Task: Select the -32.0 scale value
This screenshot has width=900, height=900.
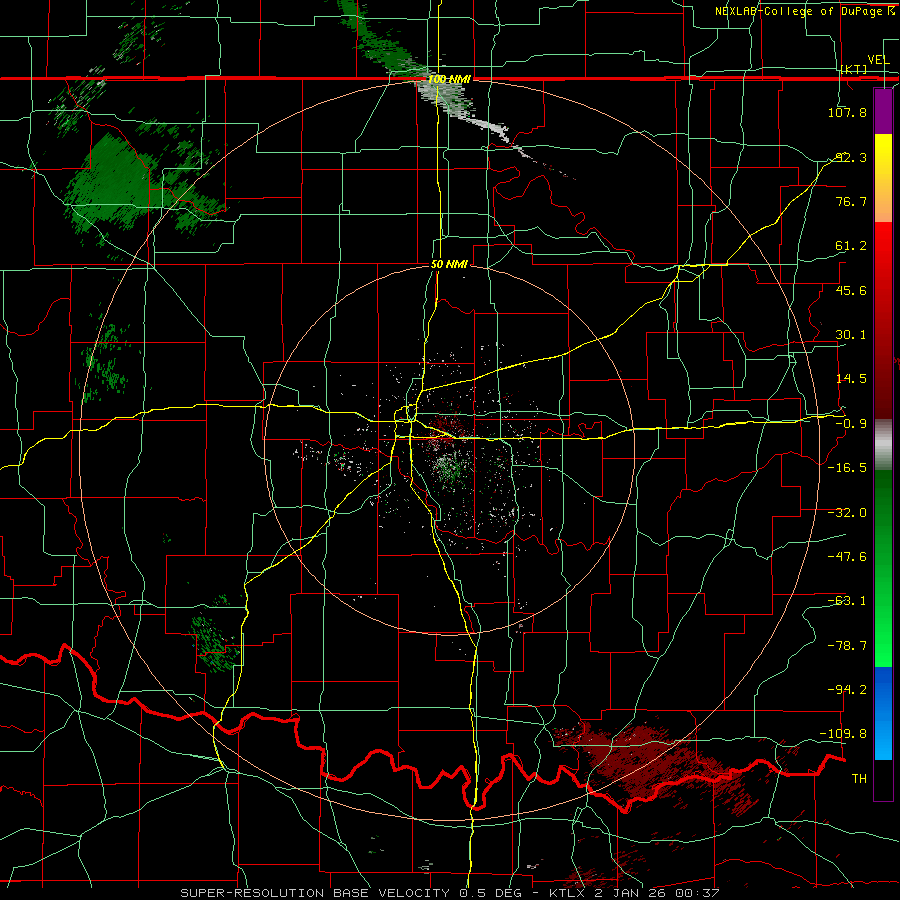Action: click(x=847, y=513)
